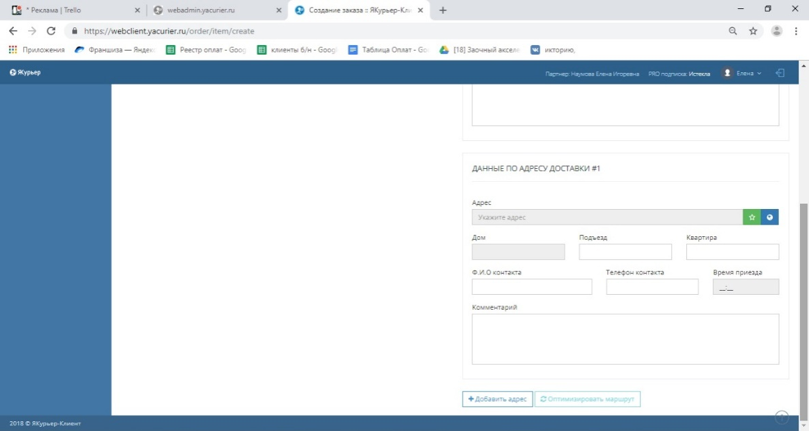Click the Оптимизировать маршрут button
Image resolution: width=809 pixels, height=431 pixels.
point(587,399)
